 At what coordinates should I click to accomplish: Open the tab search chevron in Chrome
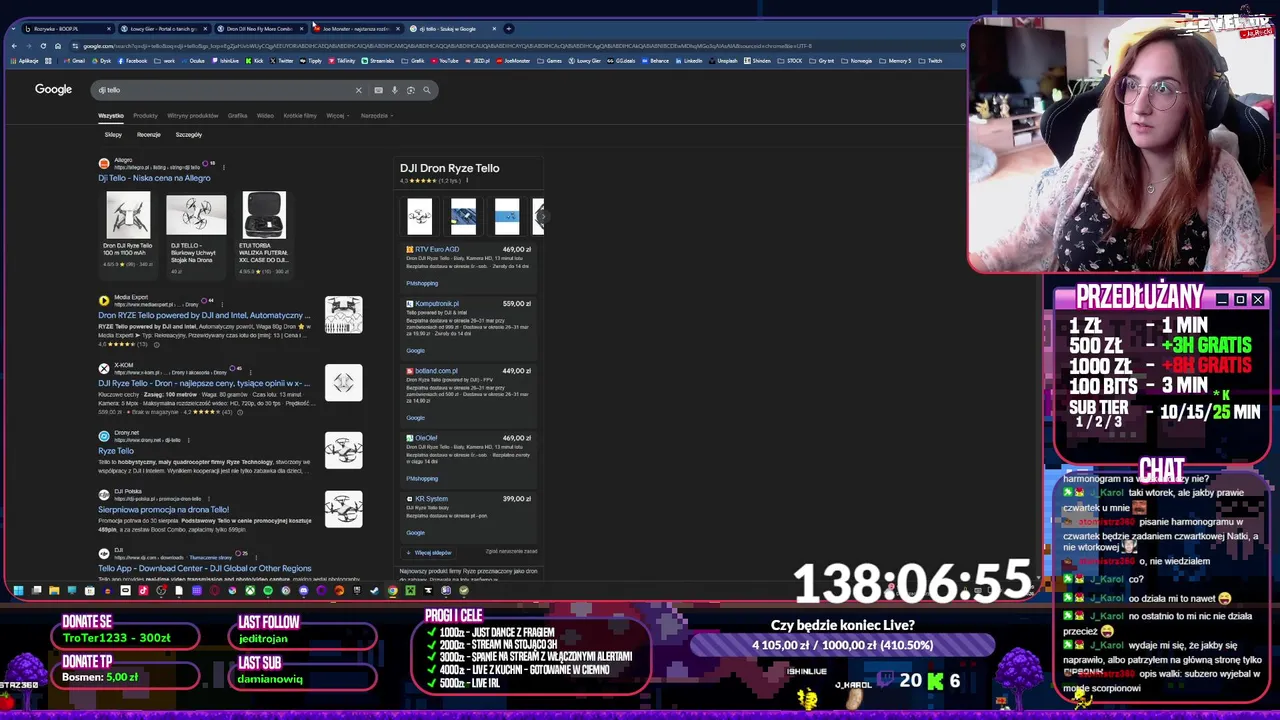[13, 28]
